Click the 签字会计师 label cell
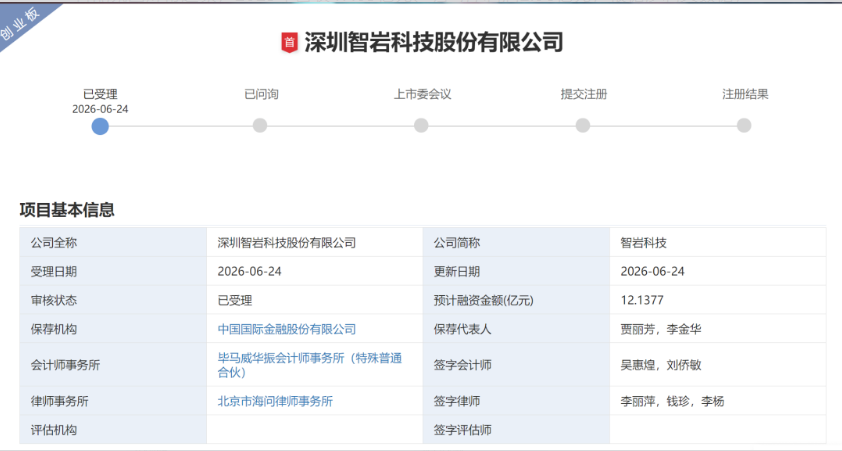The height and width of the screenshot is (451, 842). tap(517, 365)
